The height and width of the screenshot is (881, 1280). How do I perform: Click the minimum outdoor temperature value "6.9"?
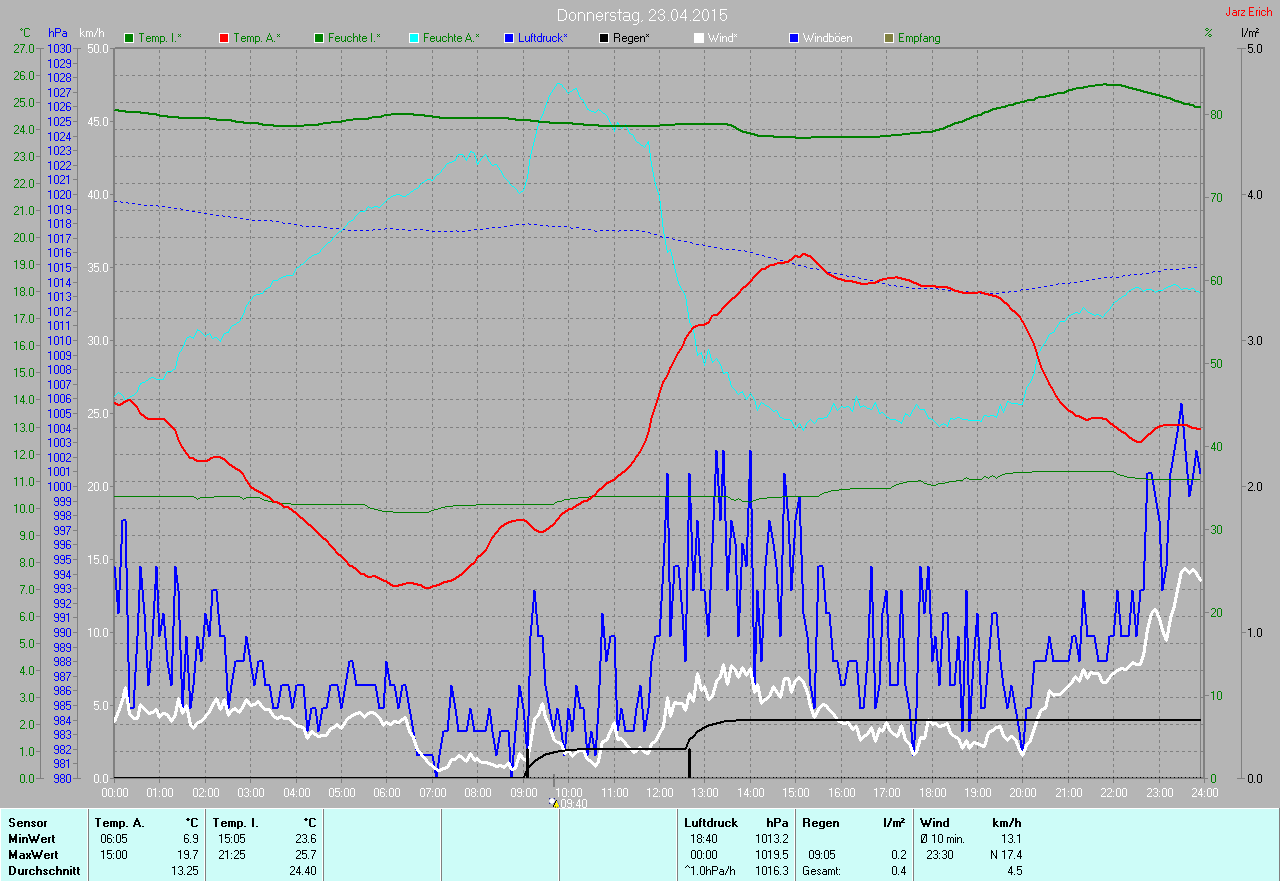point(191,838)
